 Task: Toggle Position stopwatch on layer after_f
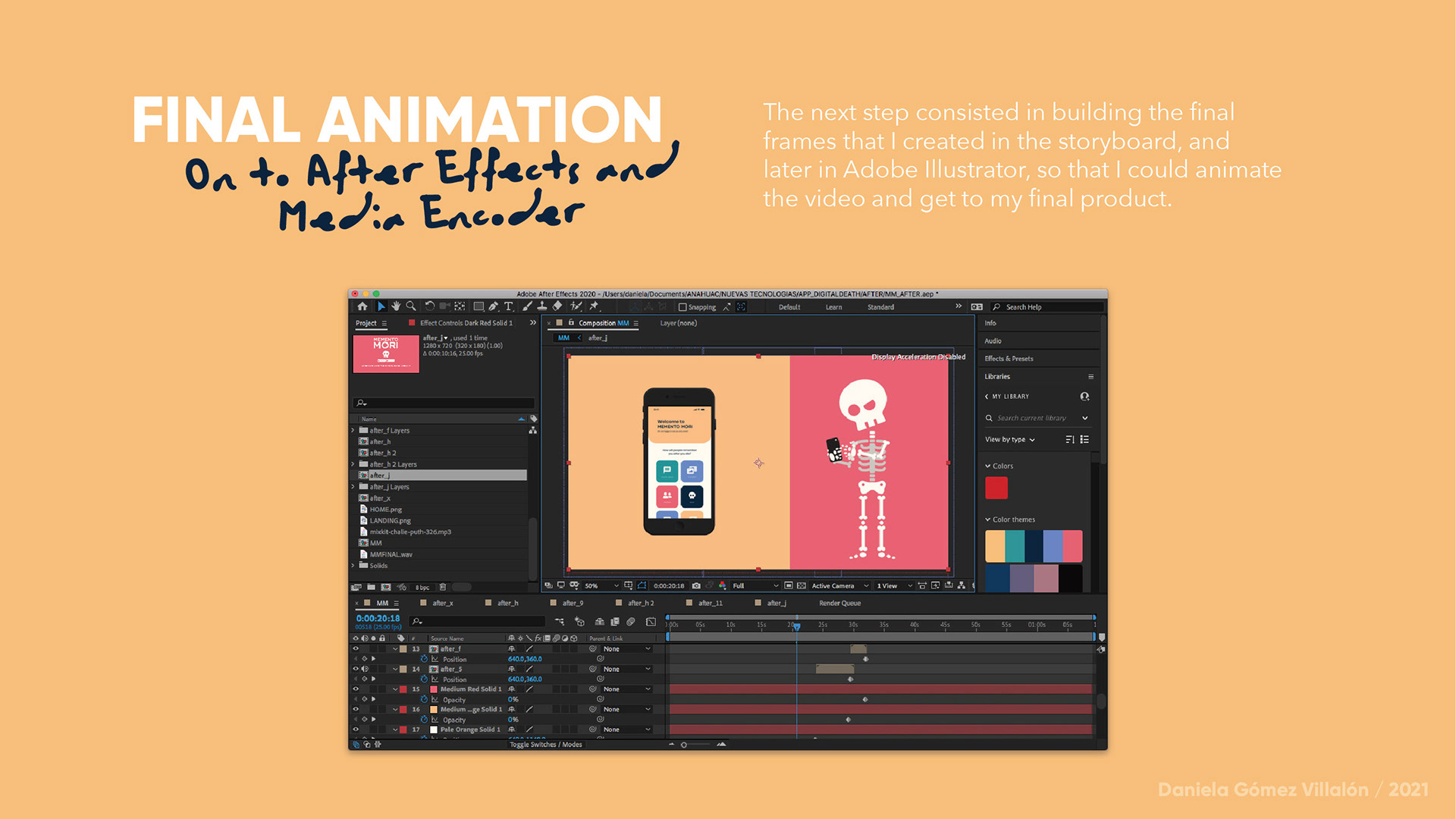[x=424, y=659]
